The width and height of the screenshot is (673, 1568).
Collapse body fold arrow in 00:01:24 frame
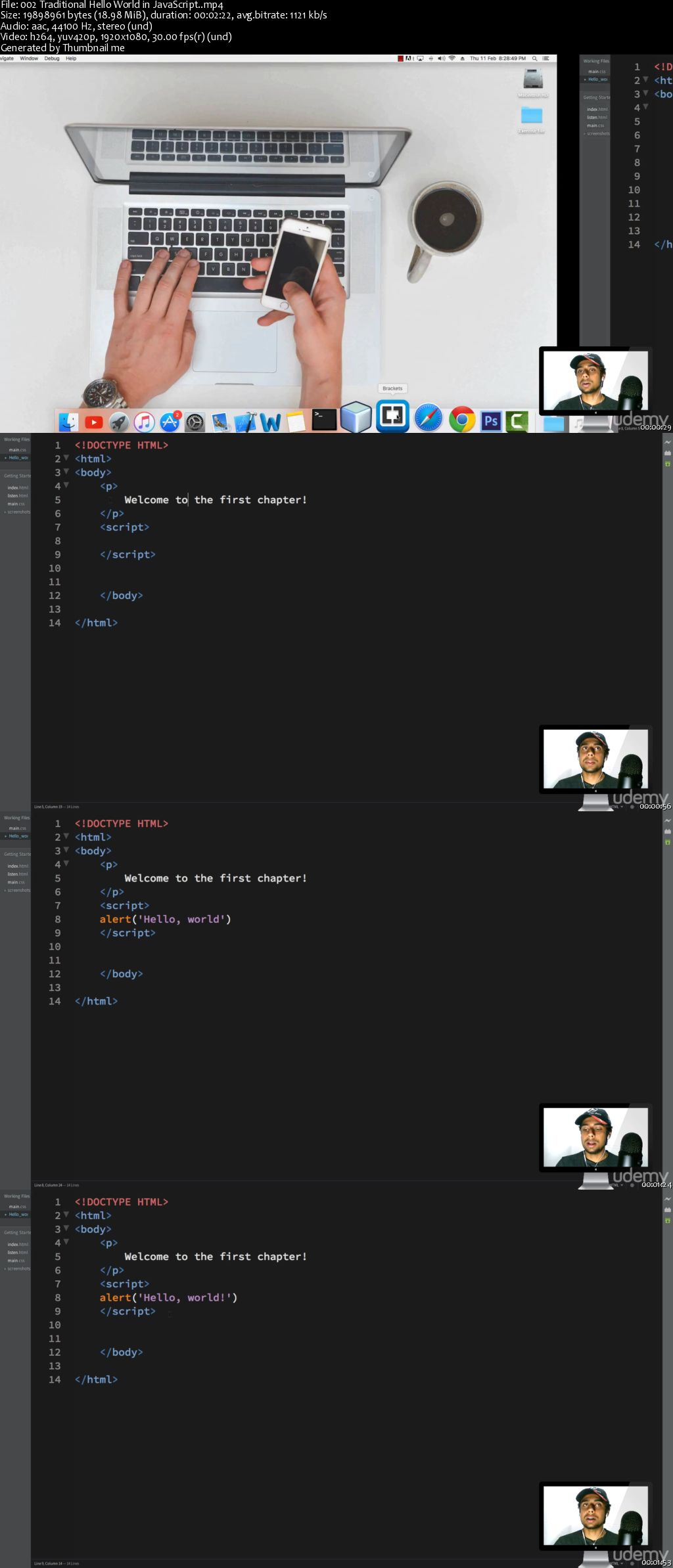[66, 850]
